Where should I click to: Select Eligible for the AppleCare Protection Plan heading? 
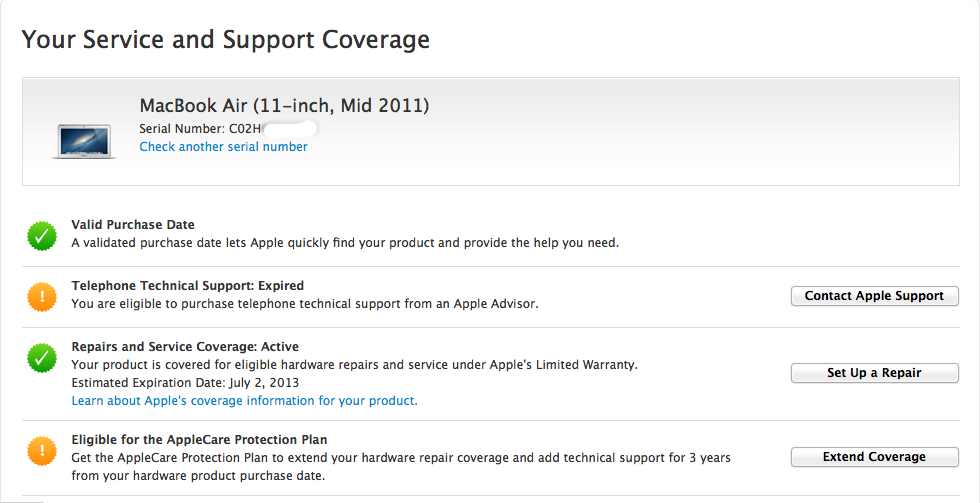pos(199,439)
